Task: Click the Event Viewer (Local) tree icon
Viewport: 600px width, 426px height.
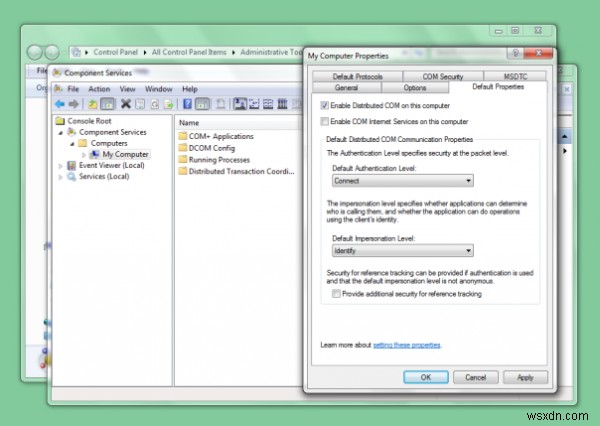Action: pos(72,165)
